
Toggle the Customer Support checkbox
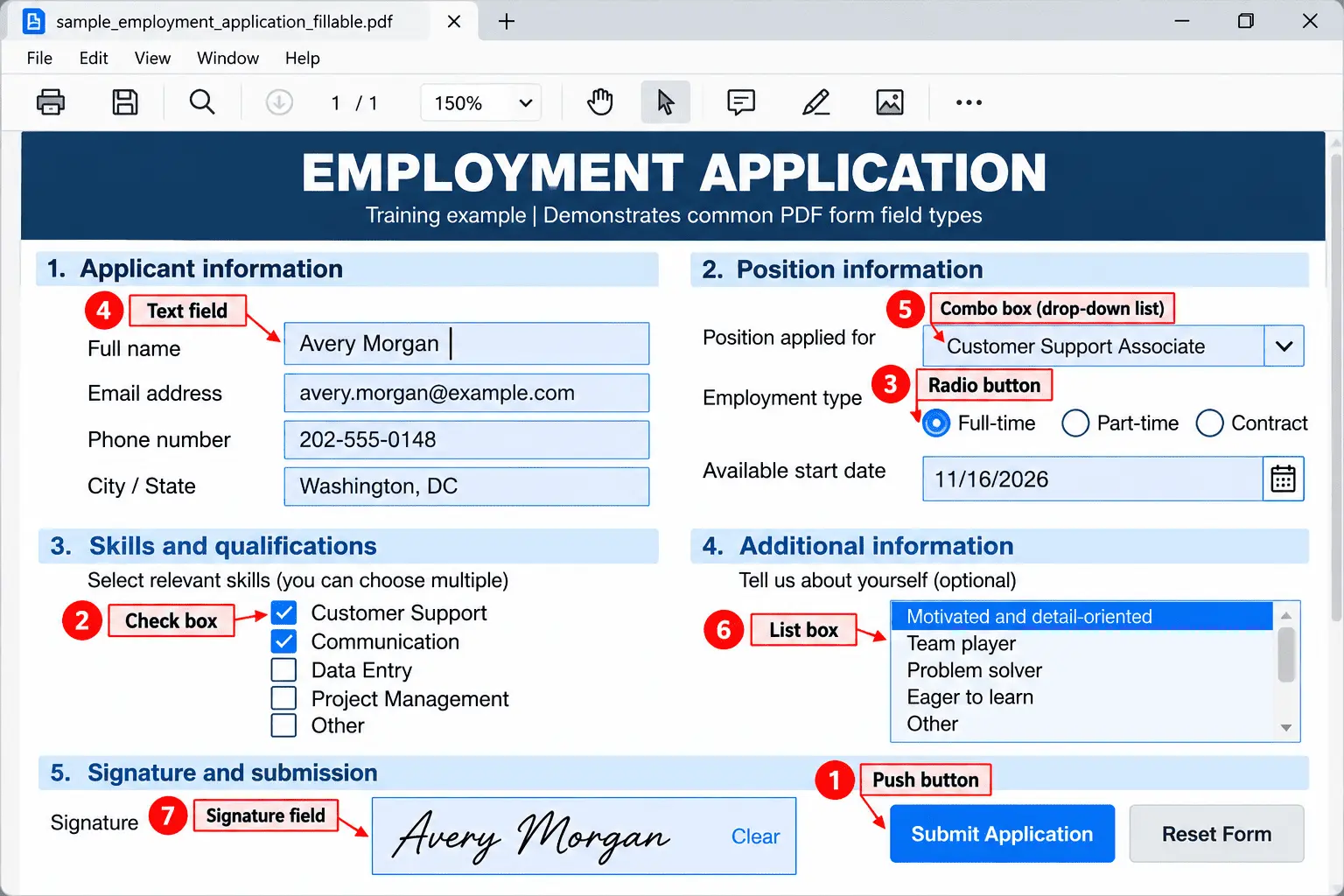(x=283, y=612)
